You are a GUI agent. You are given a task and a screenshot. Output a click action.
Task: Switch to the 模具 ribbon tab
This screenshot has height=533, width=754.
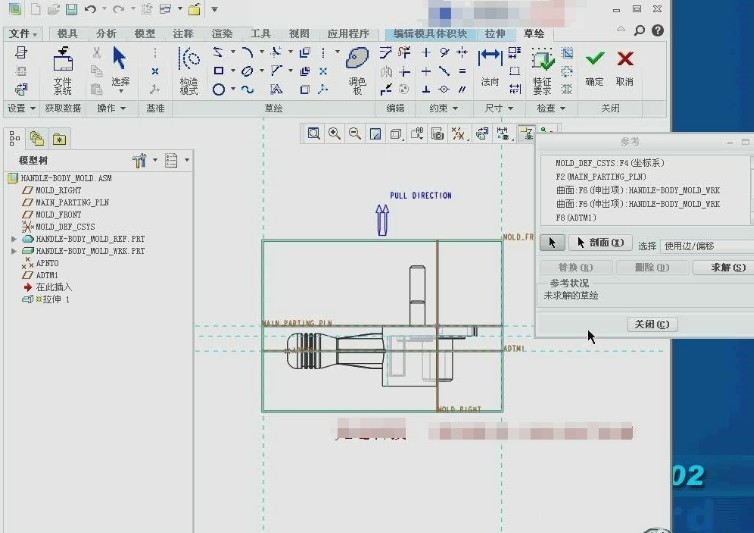(x=67, y=34)
